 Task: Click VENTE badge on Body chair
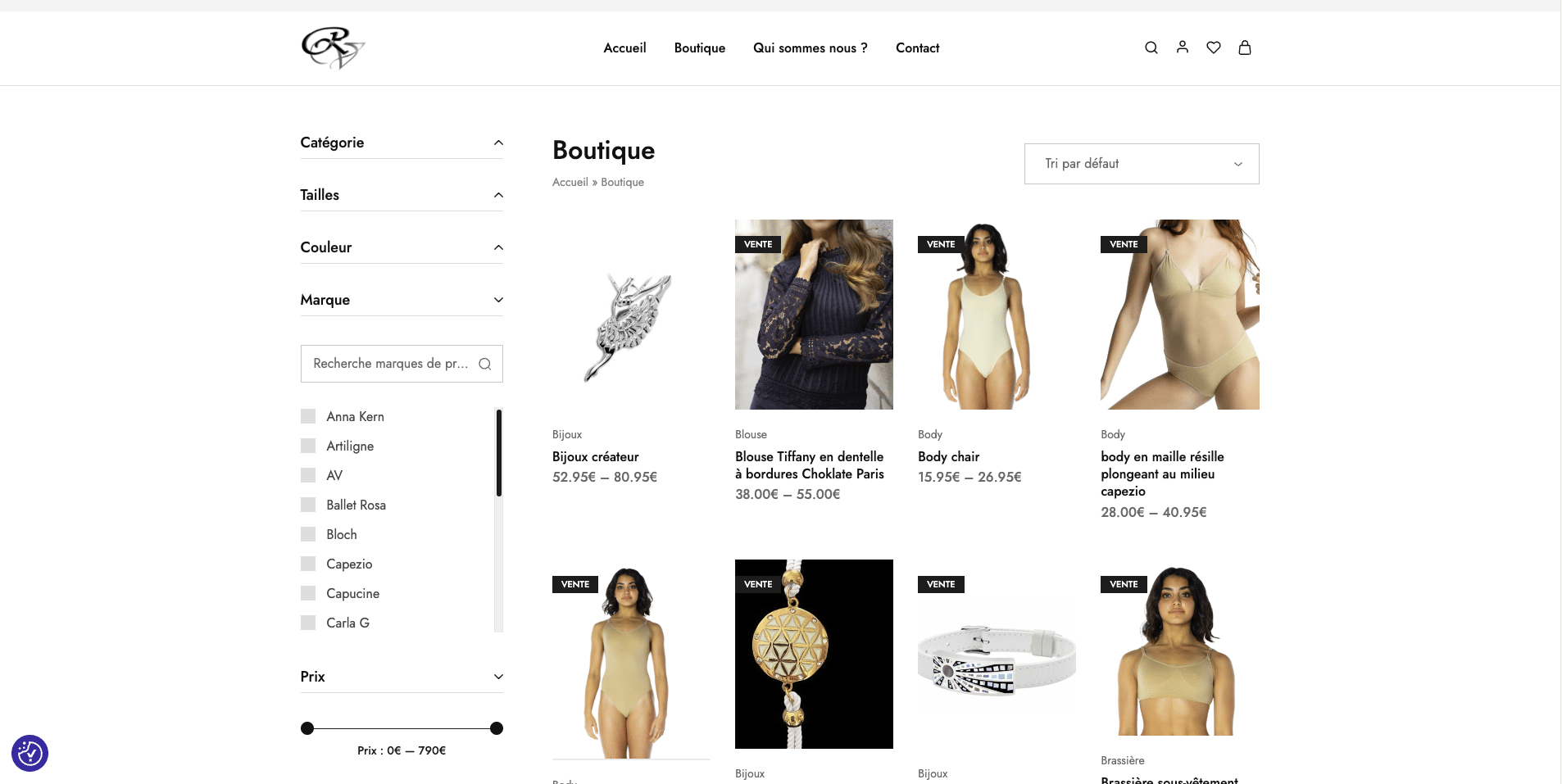click(x=940, y=244)
